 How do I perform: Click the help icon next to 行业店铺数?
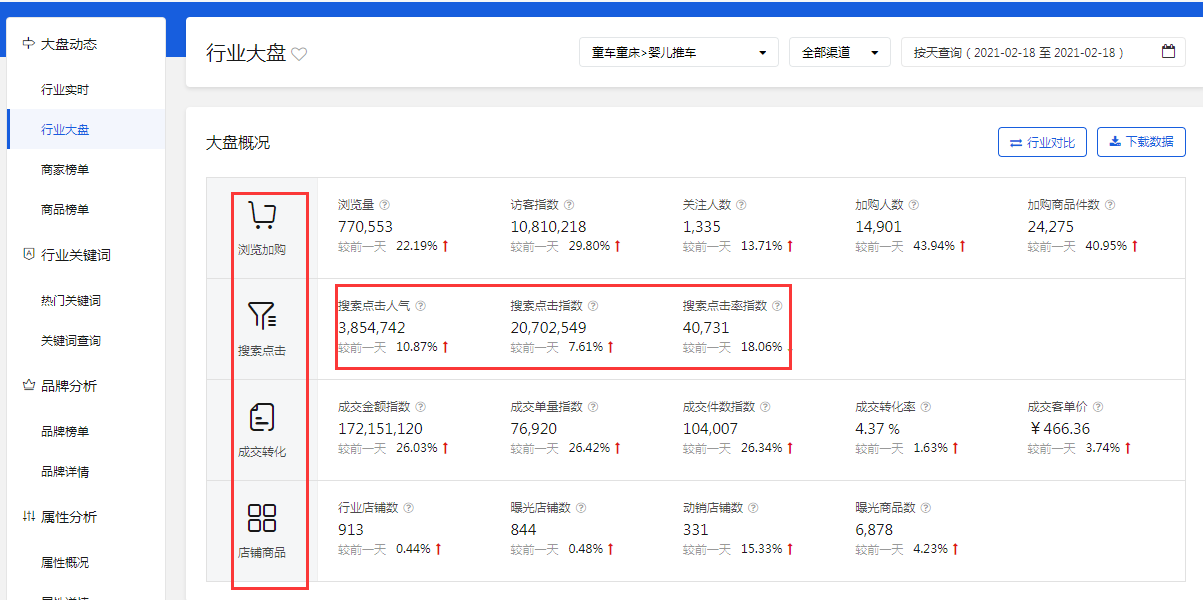pos(408,508)
